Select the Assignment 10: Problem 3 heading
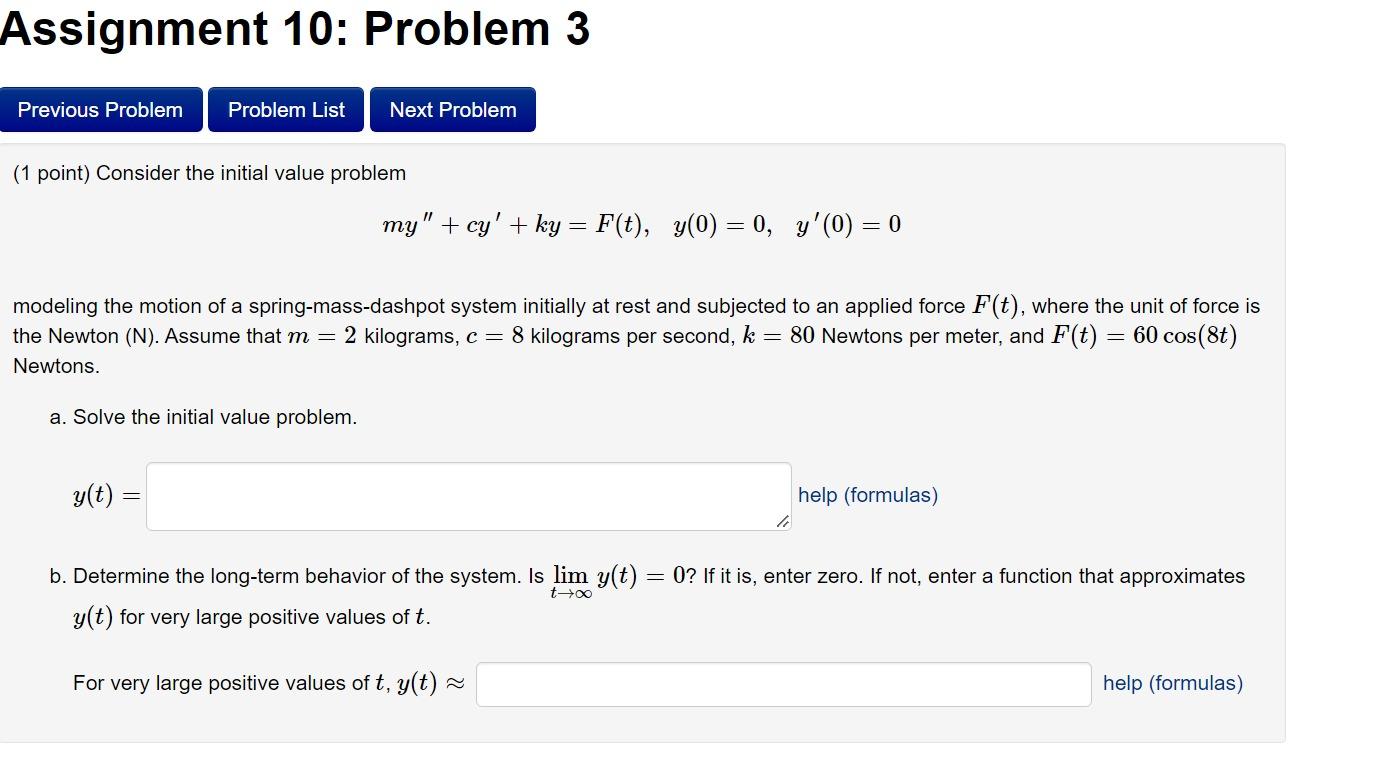The height and width of the screenshot is (772, 1391). 295,29
